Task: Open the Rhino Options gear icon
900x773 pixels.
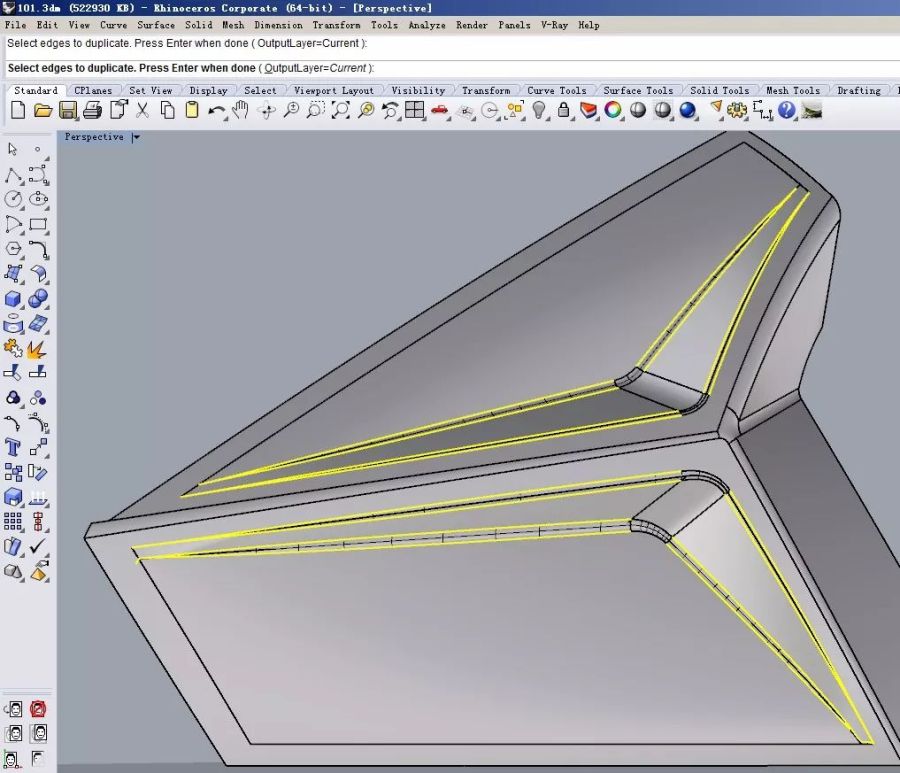Action: (738, 111)
